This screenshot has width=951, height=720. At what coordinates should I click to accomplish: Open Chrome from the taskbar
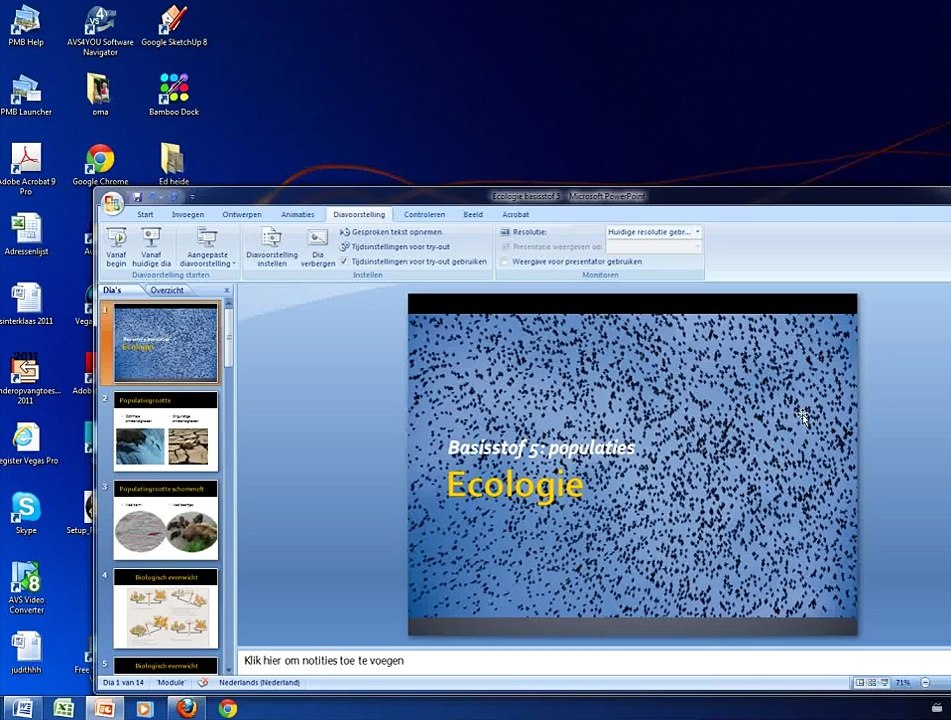click(227, 708)
